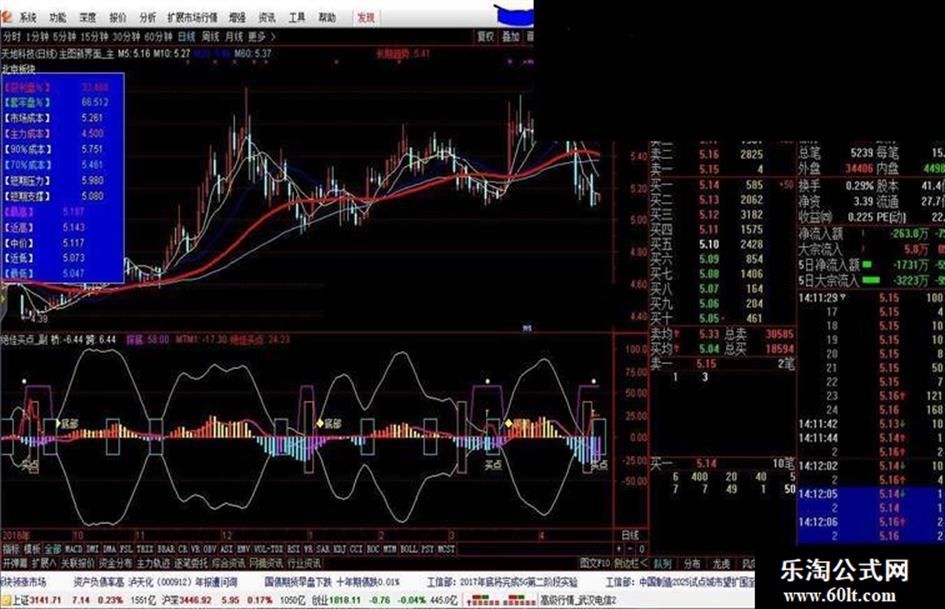Open the 报价 menu
This screenshot has width=945, height=609.
(x=118, y=17)
